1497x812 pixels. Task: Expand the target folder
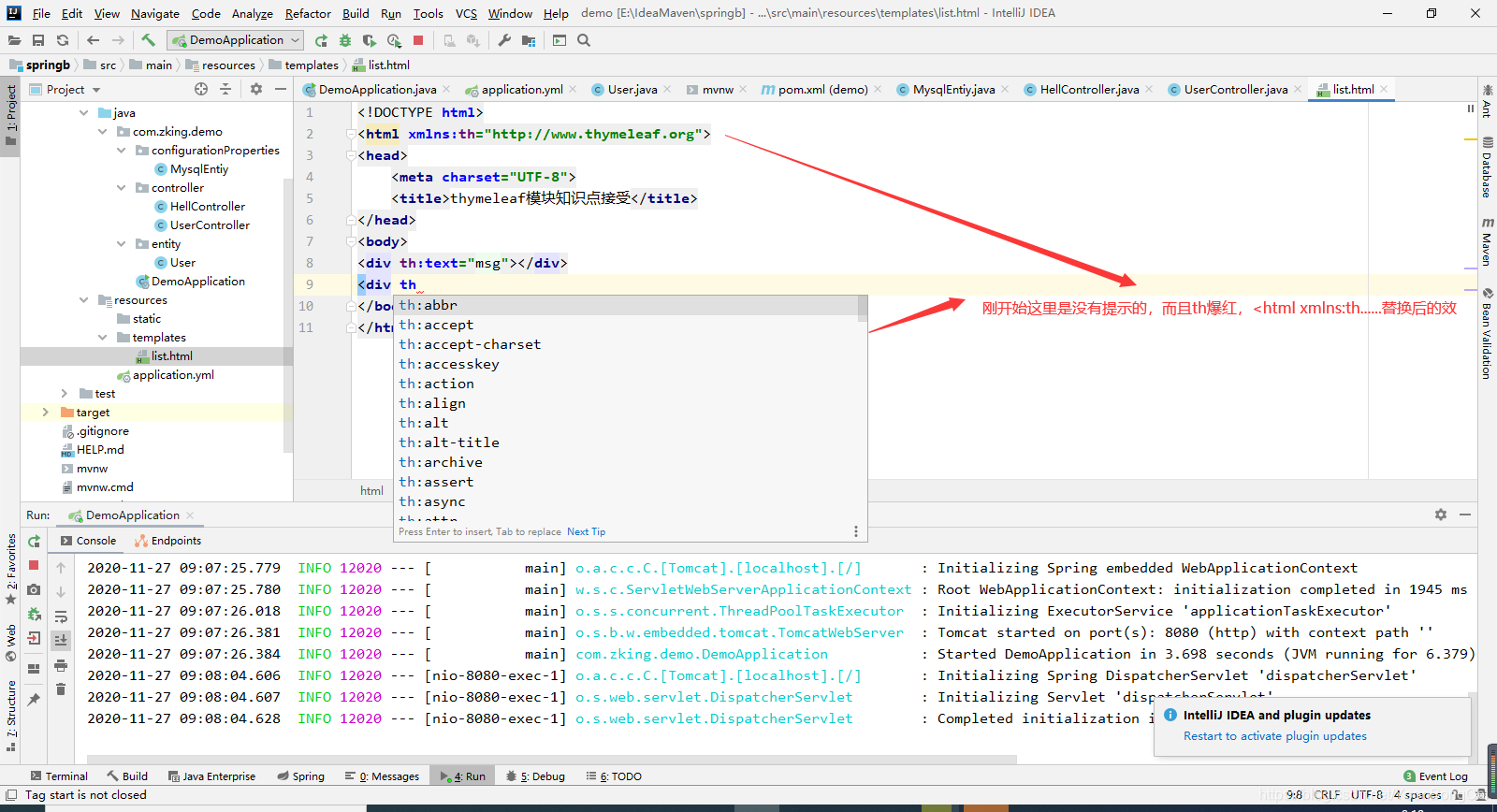point(46,412)
